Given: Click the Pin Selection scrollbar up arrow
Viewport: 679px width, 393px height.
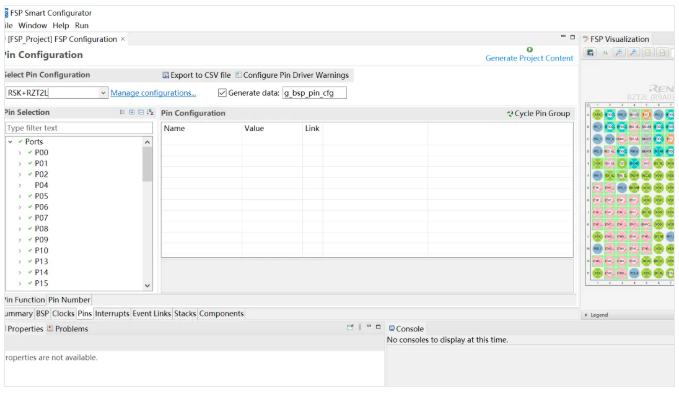Looking at the screenshot, I should [x=147, y=142].
